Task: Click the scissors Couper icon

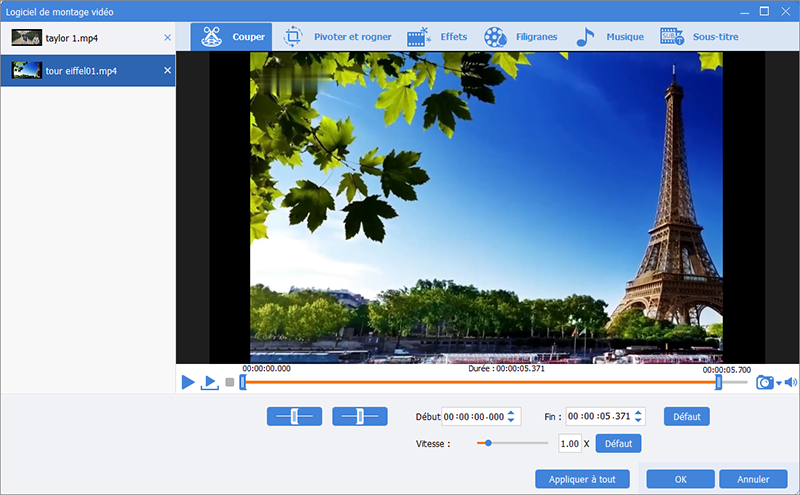Action: [212, 36]
